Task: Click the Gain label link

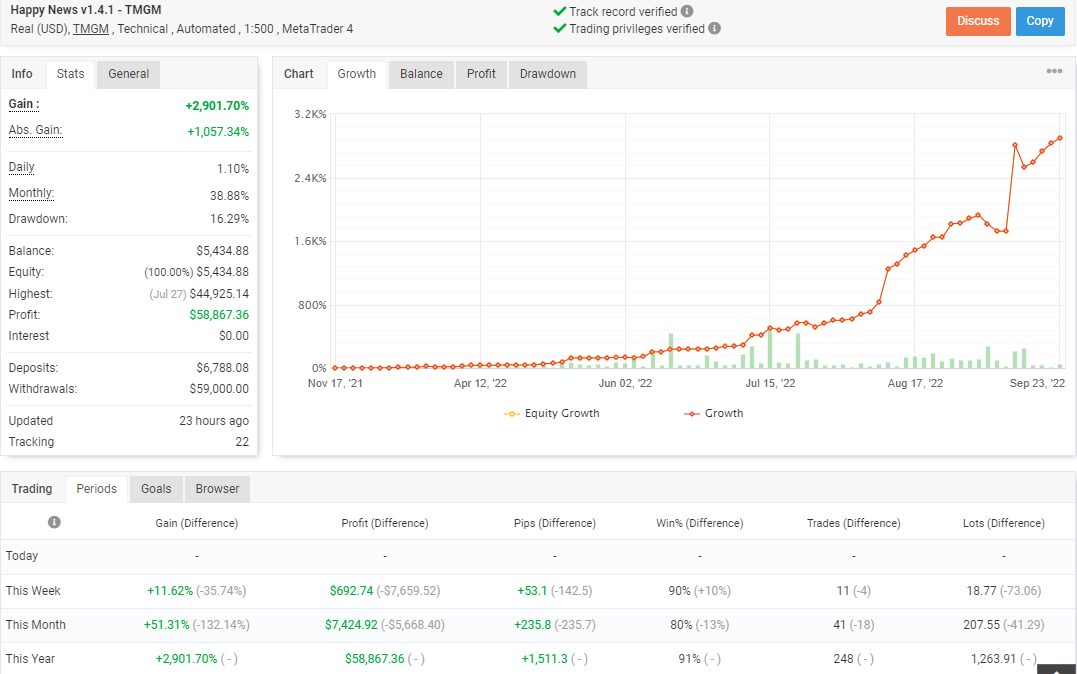Action: (23, 104)
